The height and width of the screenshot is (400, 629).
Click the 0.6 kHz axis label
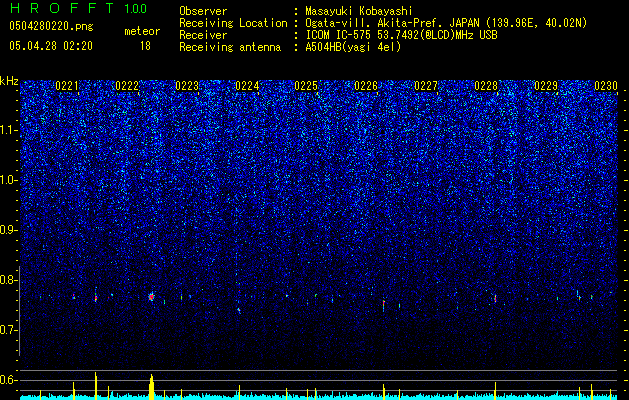9,380
